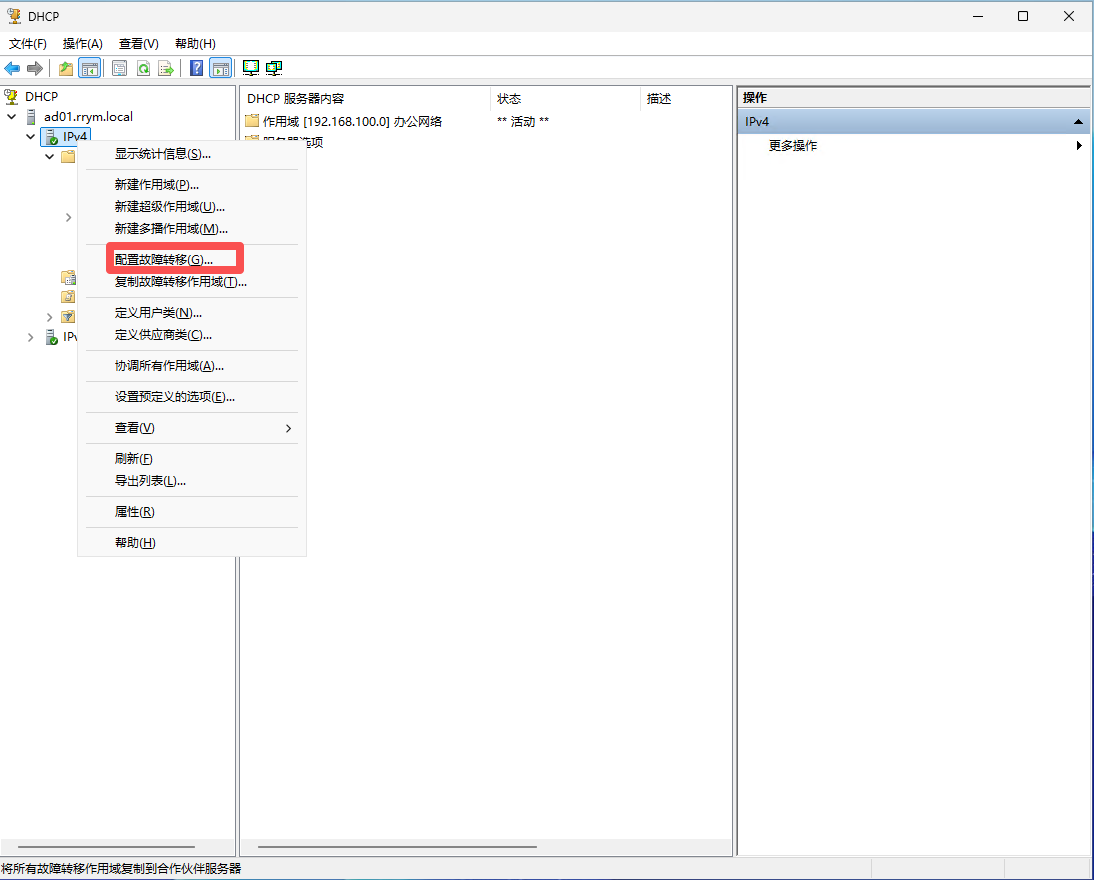Screen dimensions: 1094x880
Task: Collapse the IPv4 section in actions pane
Action: click(1078, 122)
